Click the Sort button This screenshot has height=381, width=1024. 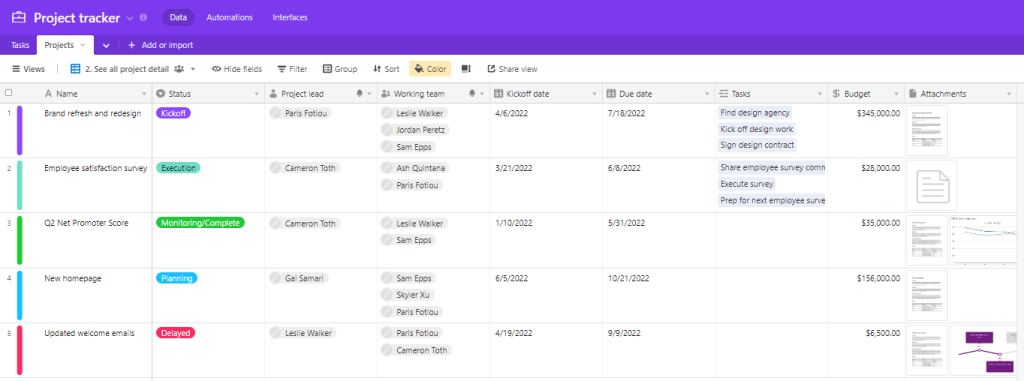pyautogui.click(x=386, y=69)
